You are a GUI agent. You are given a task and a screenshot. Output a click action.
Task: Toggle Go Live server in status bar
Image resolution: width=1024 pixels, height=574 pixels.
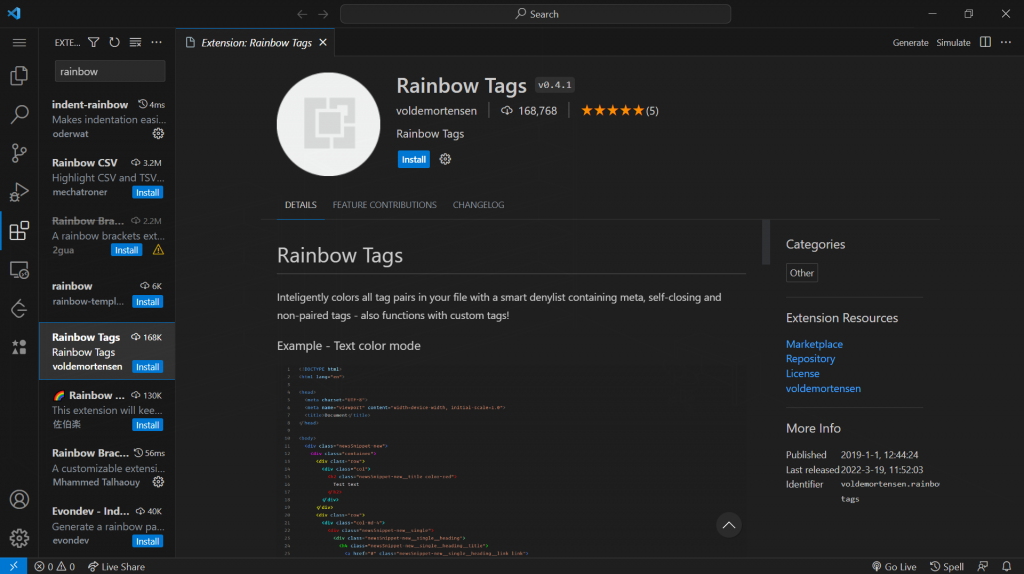click(893, 566)
